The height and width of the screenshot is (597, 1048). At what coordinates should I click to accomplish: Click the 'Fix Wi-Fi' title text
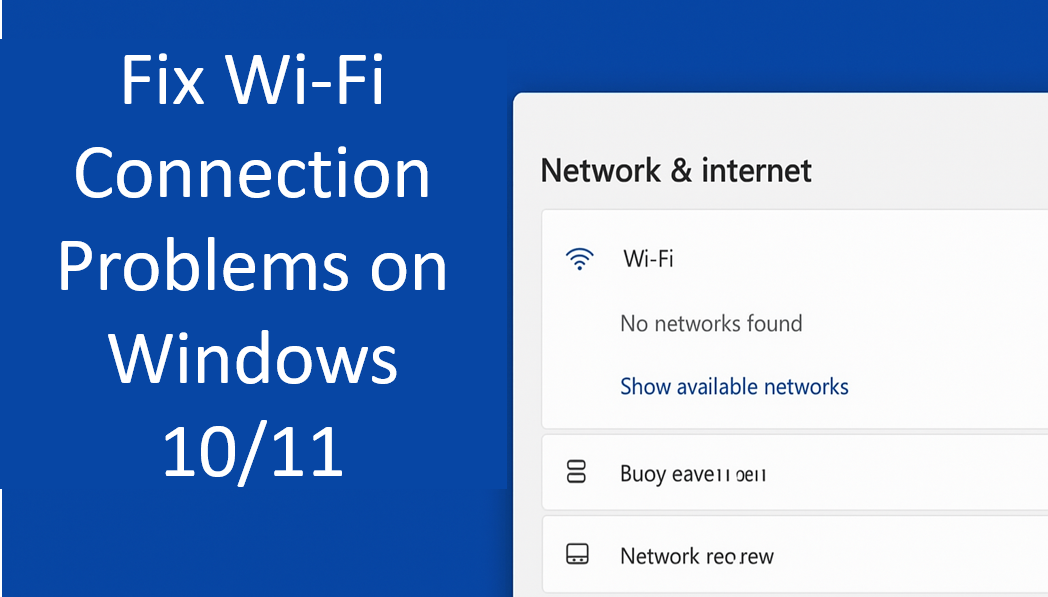click(x=253, y=82)
